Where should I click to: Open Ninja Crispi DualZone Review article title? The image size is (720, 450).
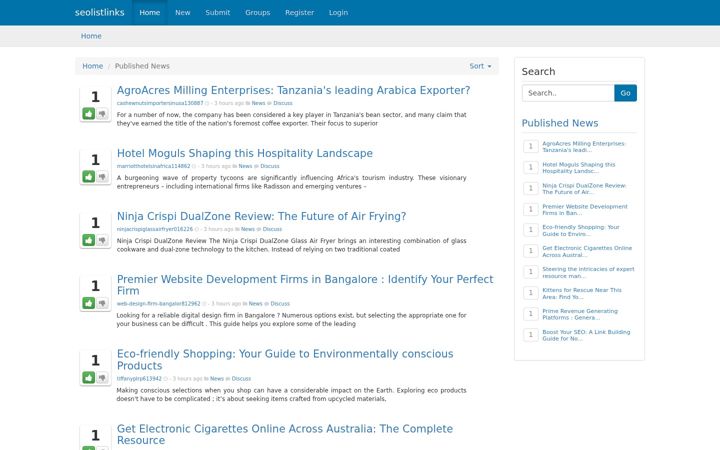(x=261, y=216)
